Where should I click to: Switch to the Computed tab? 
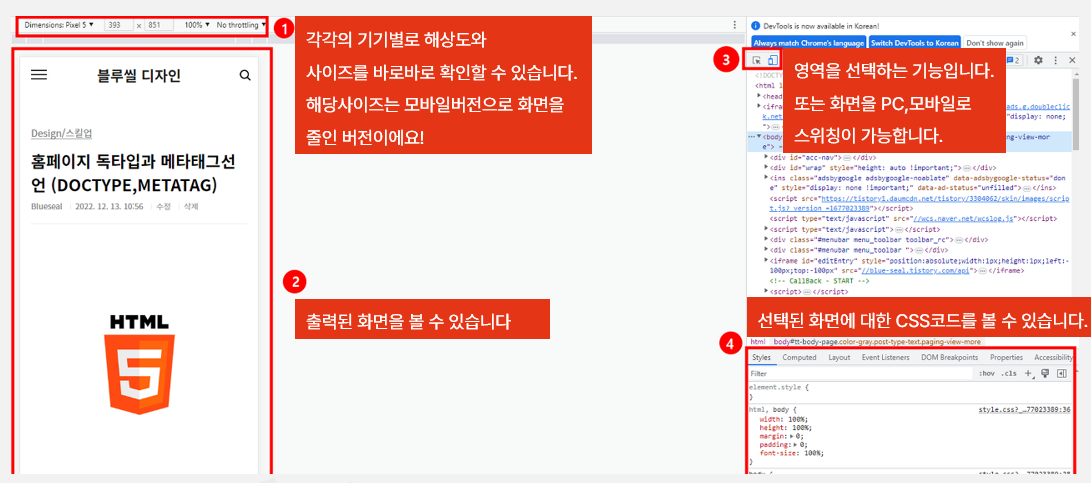click(x=799, y=358)
